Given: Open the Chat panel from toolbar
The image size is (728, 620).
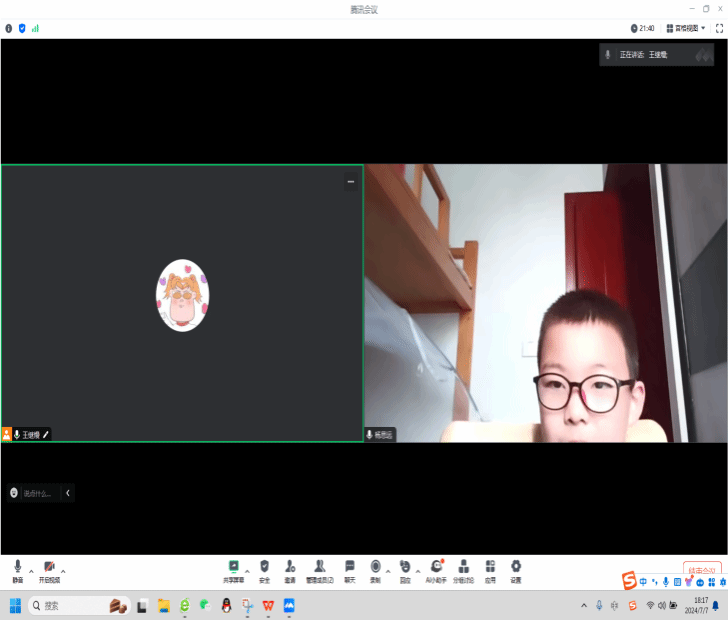Looking at the screenshot, I should 350,569.
